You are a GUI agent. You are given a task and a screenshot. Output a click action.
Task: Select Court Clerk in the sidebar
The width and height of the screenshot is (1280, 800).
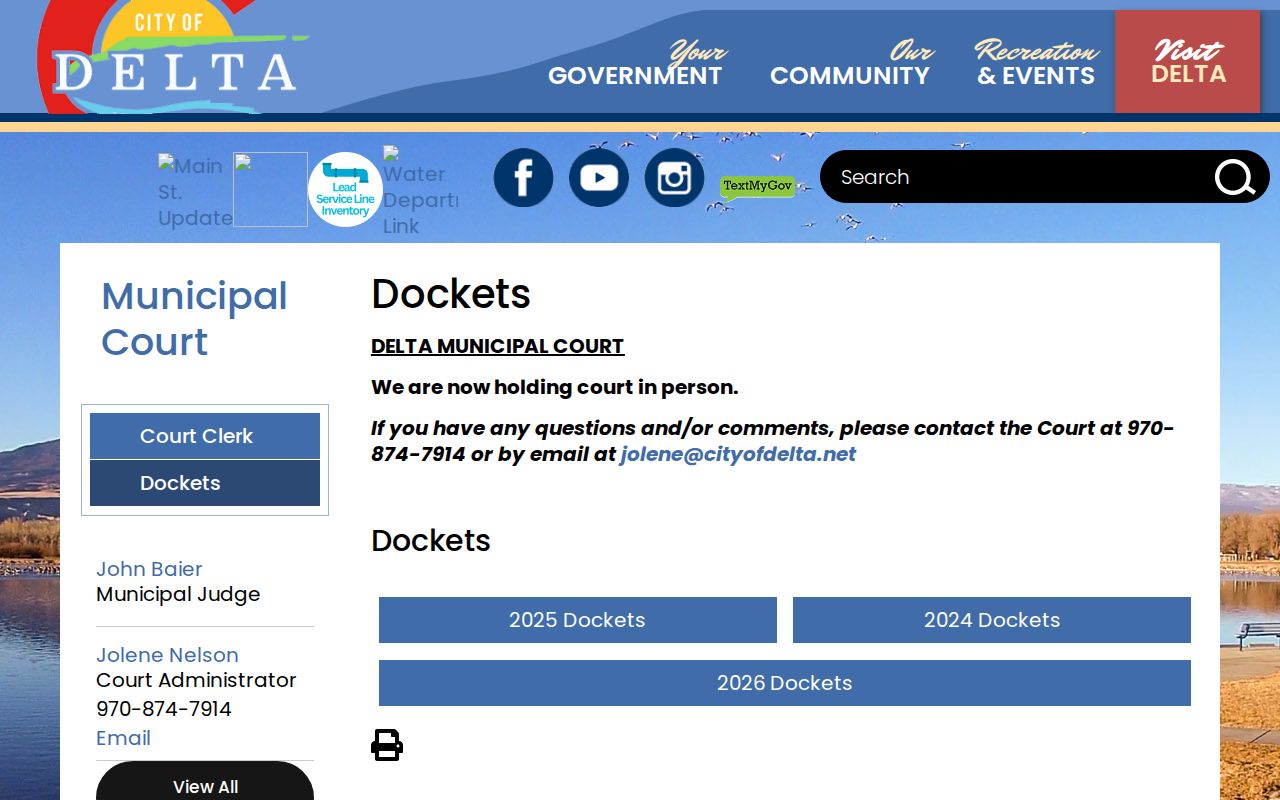tap(205, 436)
